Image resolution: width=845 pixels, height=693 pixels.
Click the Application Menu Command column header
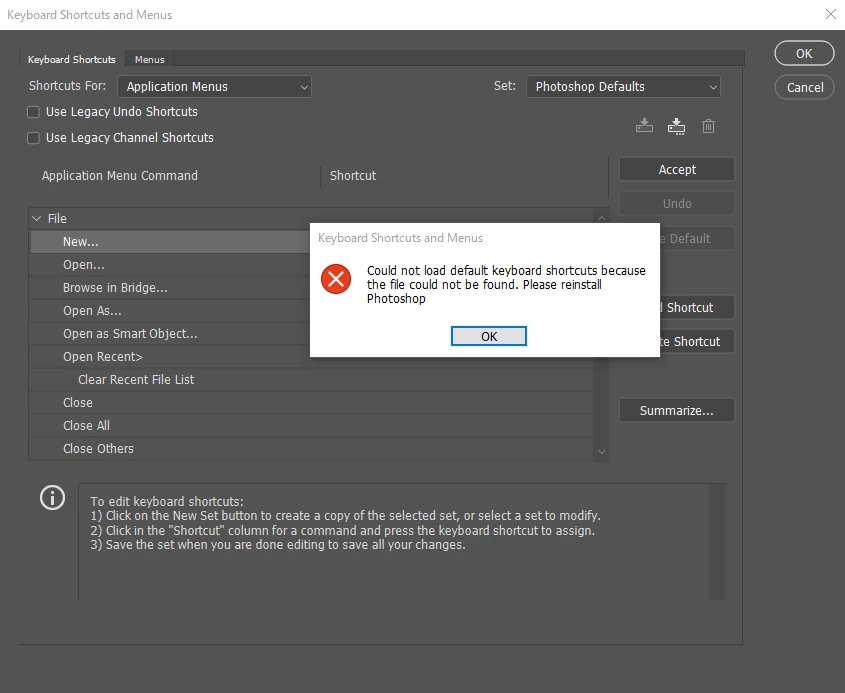point(120,176)
